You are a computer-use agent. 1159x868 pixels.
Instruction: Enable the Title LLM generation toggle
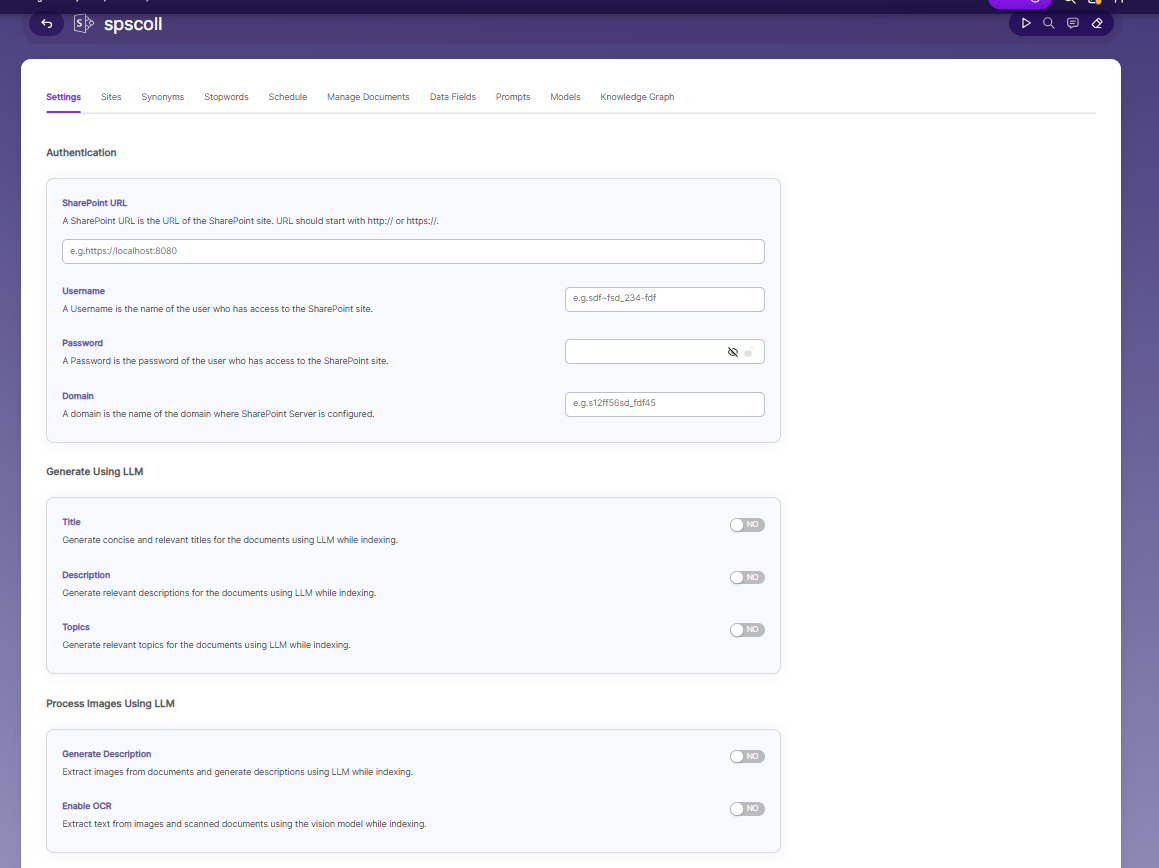pos(747,525)
